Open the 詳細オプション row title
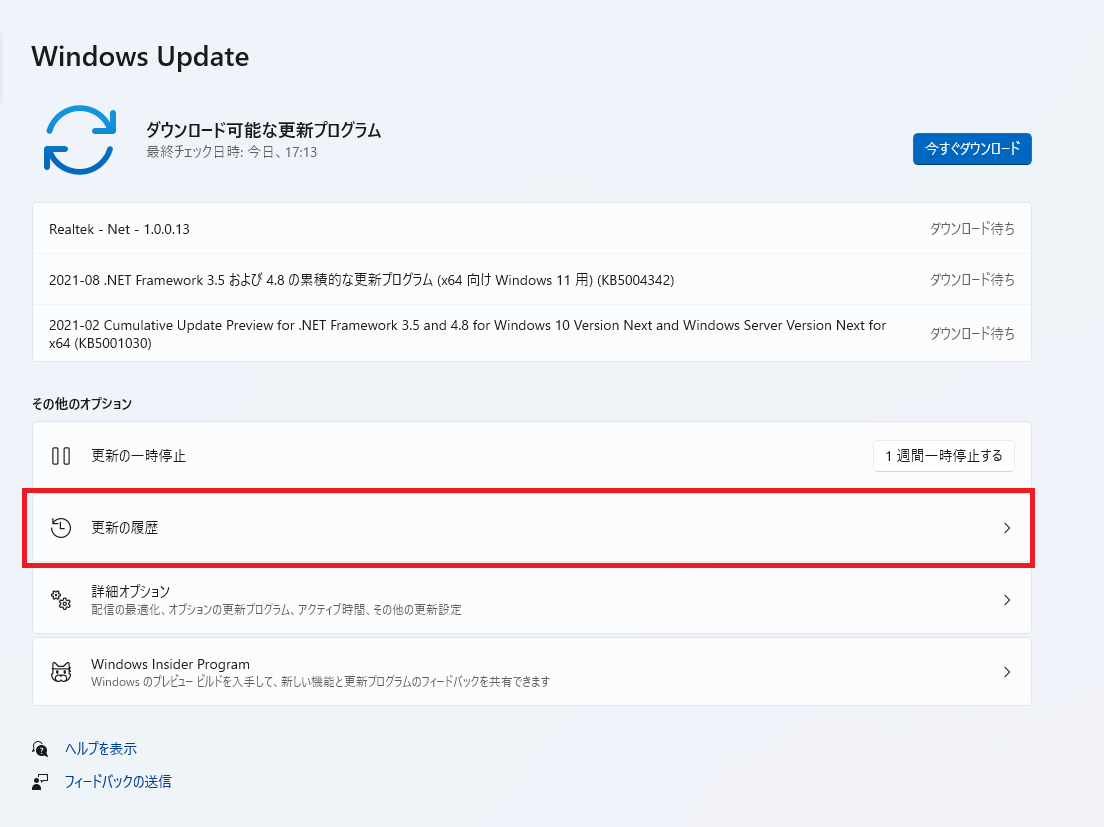The width and height of the screenshot is (1104, 827). pyautogui.click(x=130, y=591)
